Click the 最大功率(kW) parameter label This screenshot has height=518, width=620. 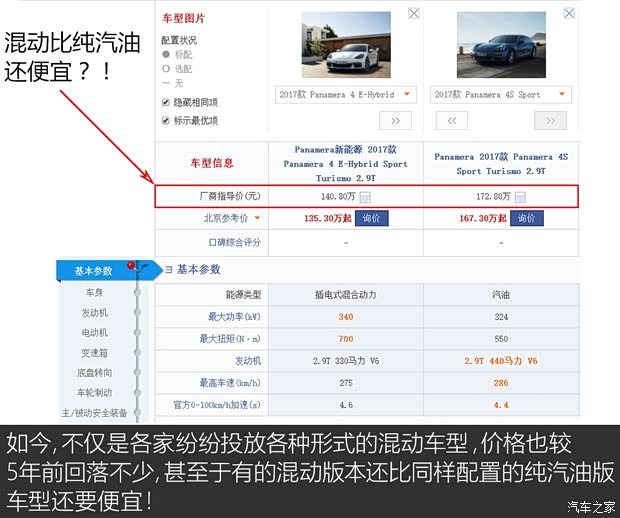point(234,317)
